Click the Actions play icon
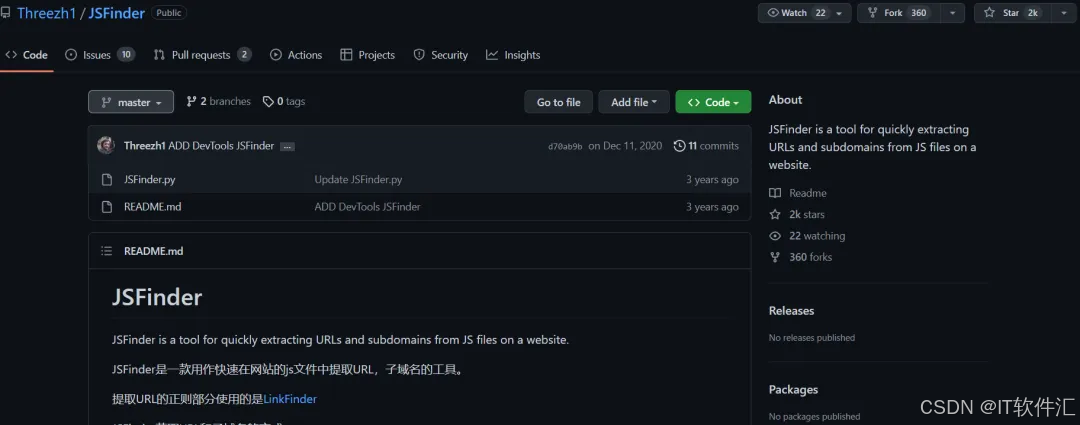The image size is (1080, 425). tap(276, 55)
